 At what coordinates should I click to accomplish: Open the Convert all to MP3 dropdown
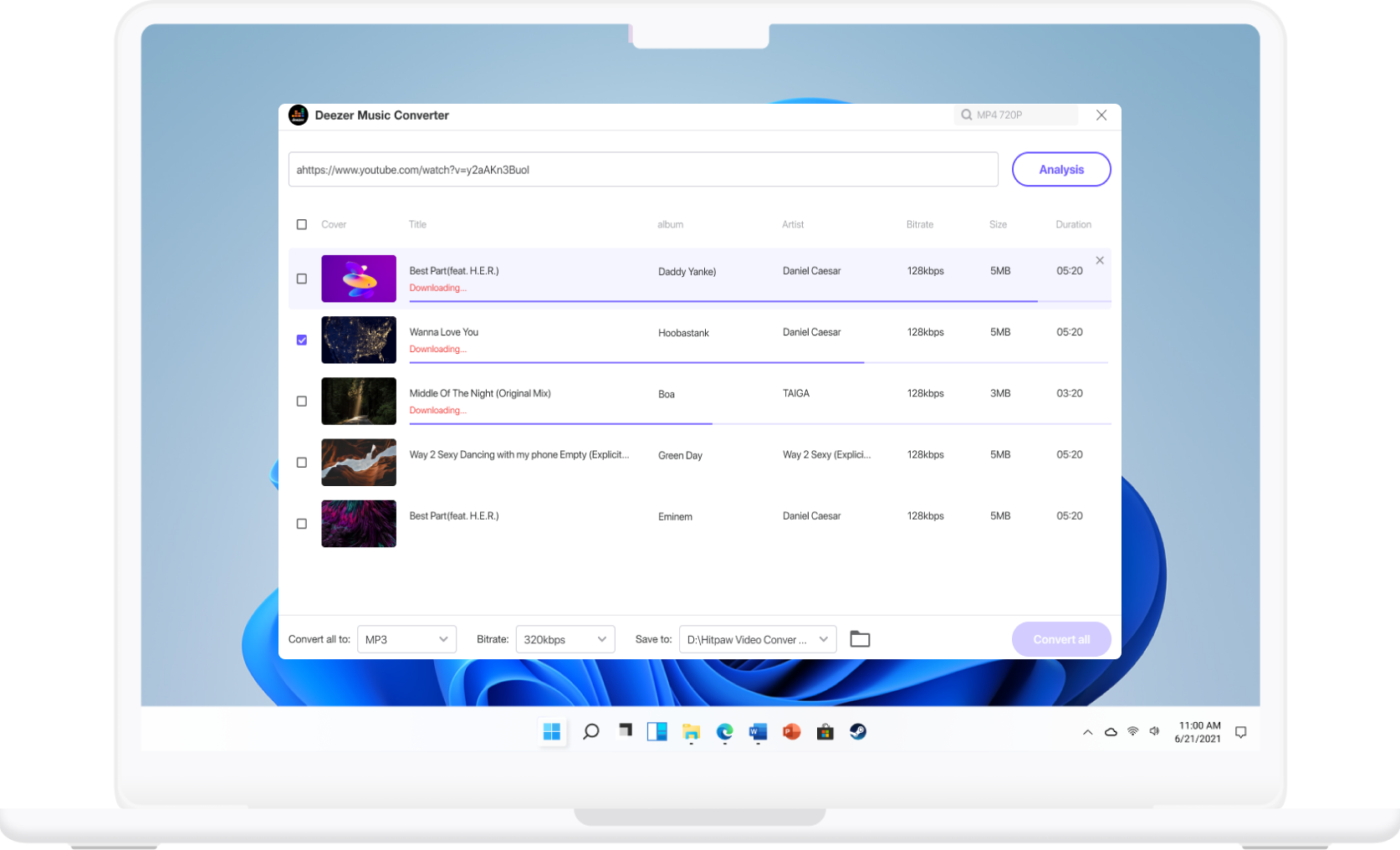point(407,639)
